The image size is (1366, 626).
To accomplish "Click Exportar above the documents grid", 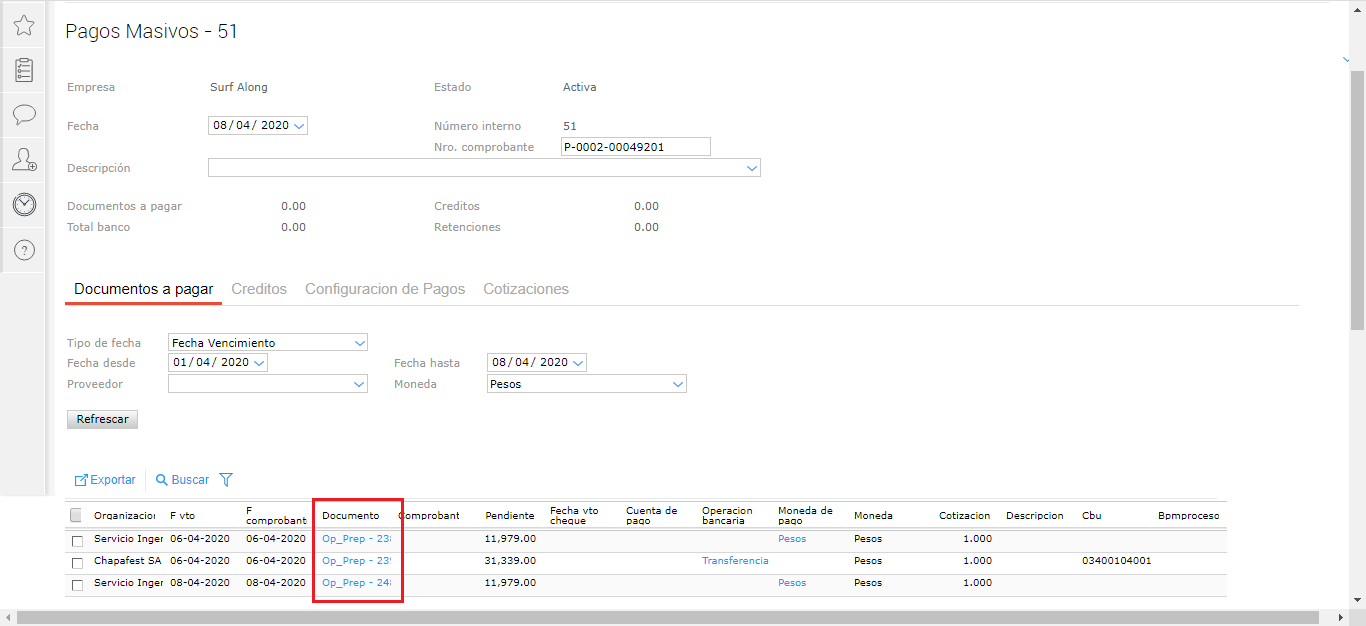I will (x=105, y=480).
